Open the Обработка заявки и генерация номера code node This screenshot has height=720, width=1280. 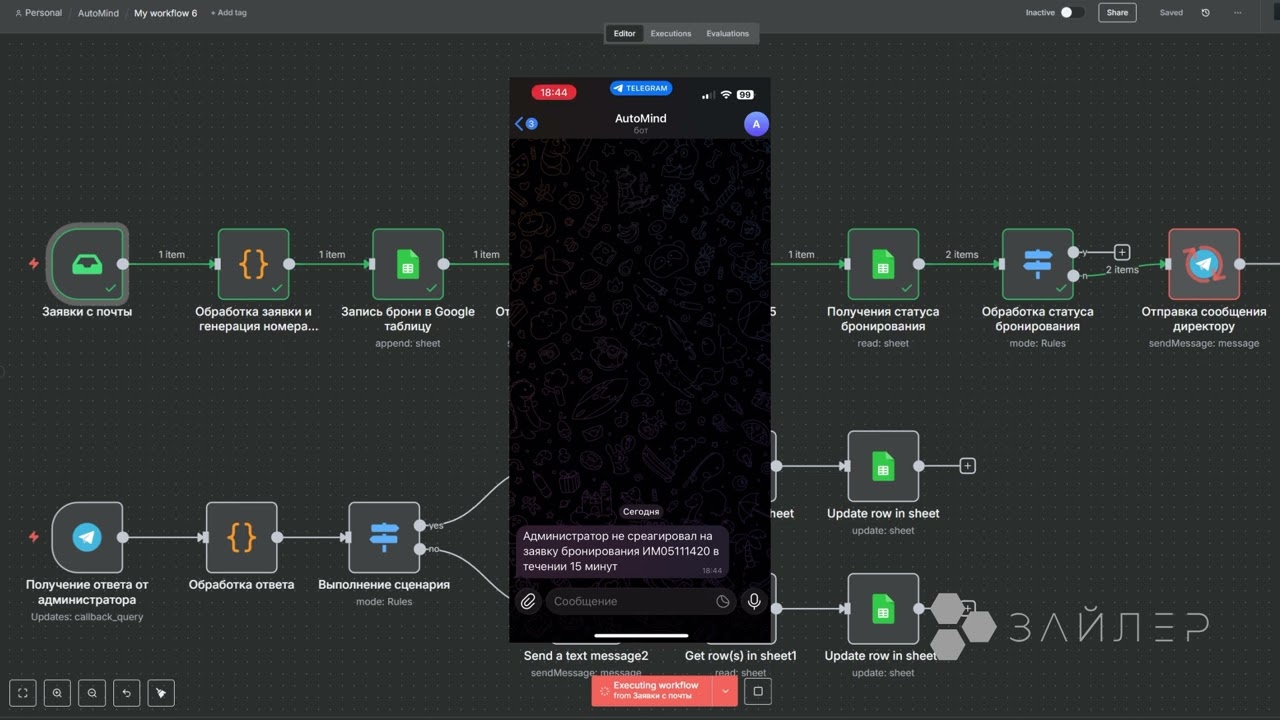pos(254,264)
